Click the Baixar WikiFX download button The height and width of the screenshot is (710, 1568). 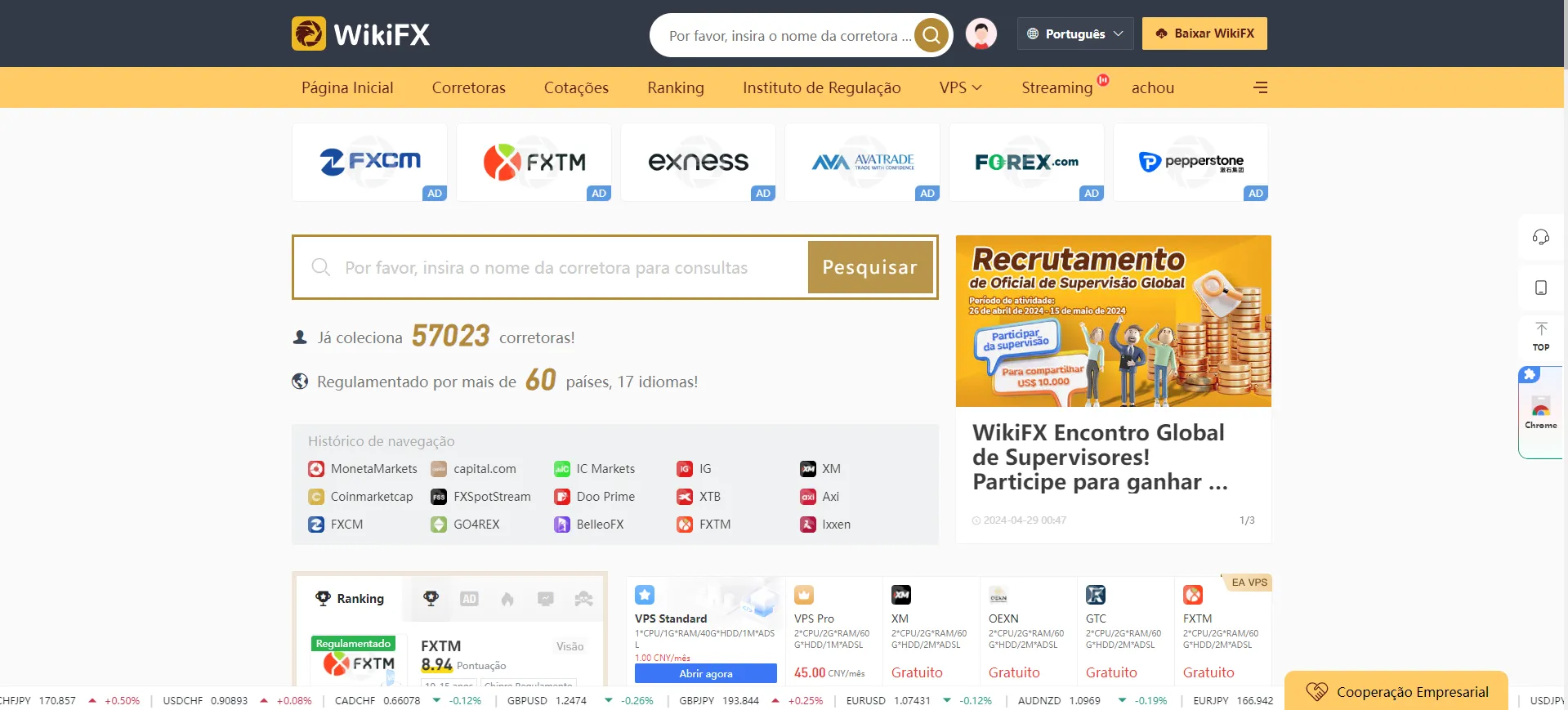tap(1204, 33)
